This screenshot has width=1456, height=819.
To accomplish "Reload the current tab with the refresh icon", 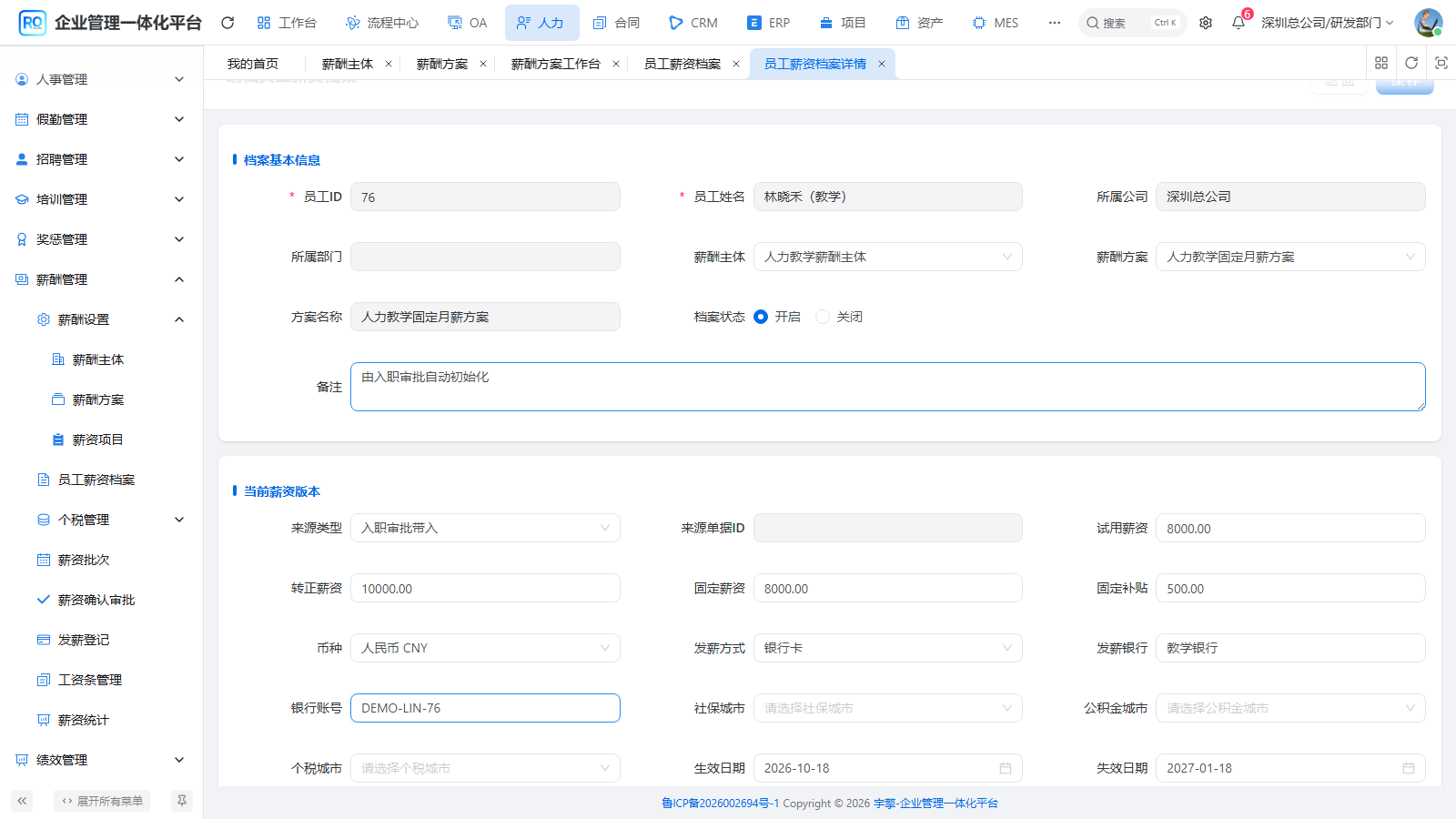I will click(1411, 63).
